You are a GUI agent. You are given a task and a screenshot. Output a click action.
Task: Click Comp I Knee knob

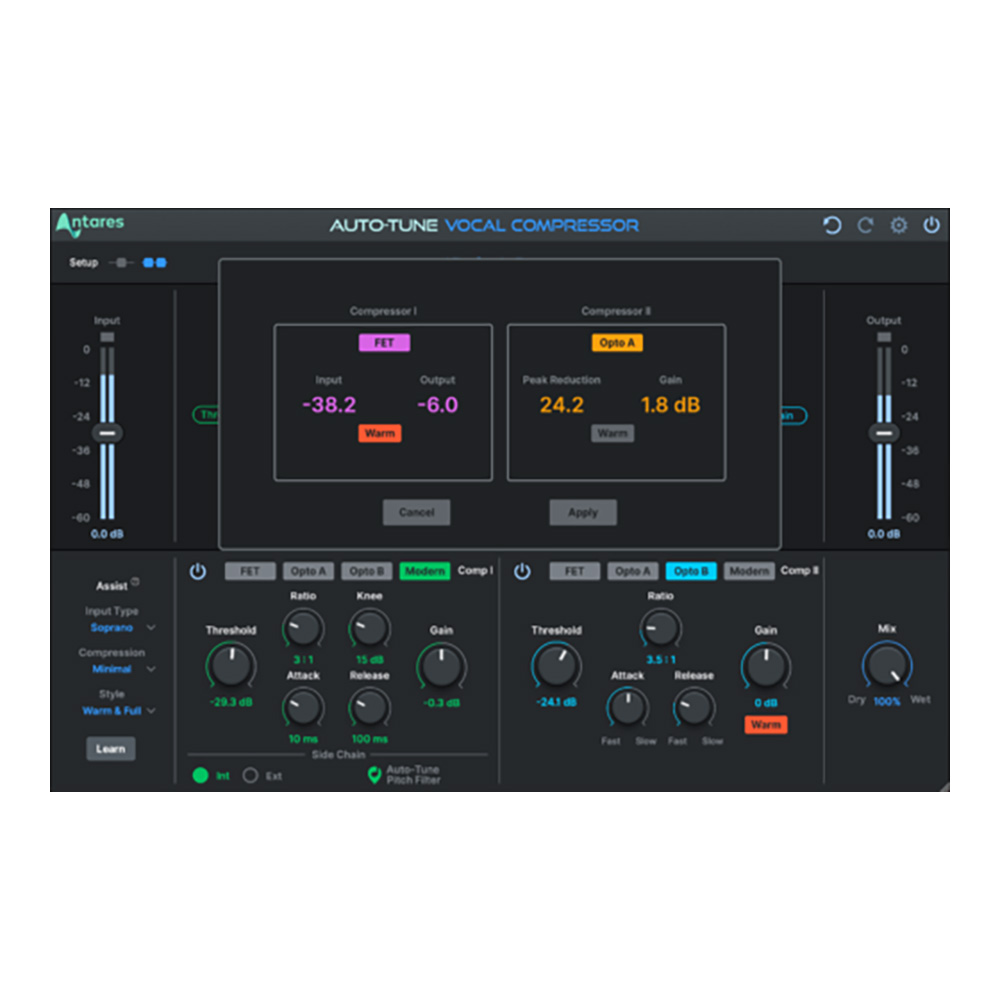pos(369,628)
